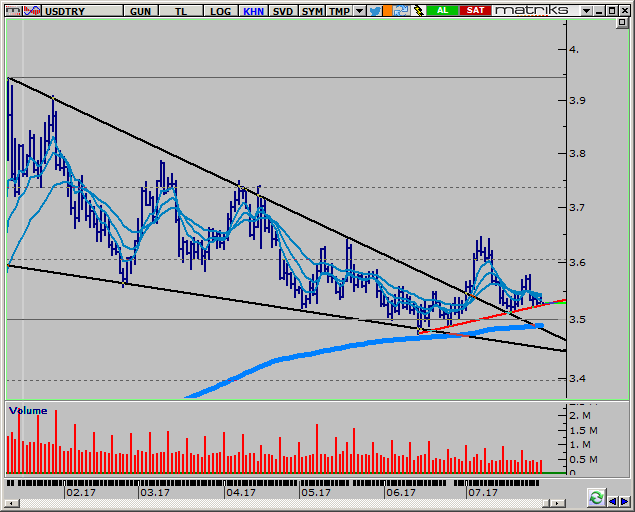Toggle LOG scale on the chart
This screenshot has width=635, height=512.
220,10
